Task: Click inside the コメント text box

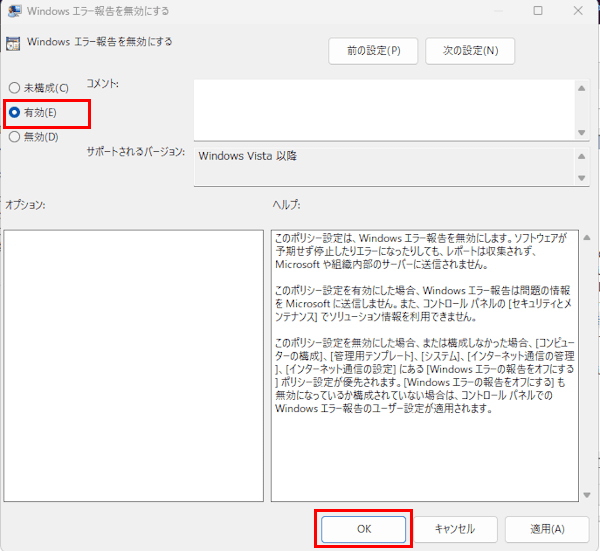Action: click(384, 110)
